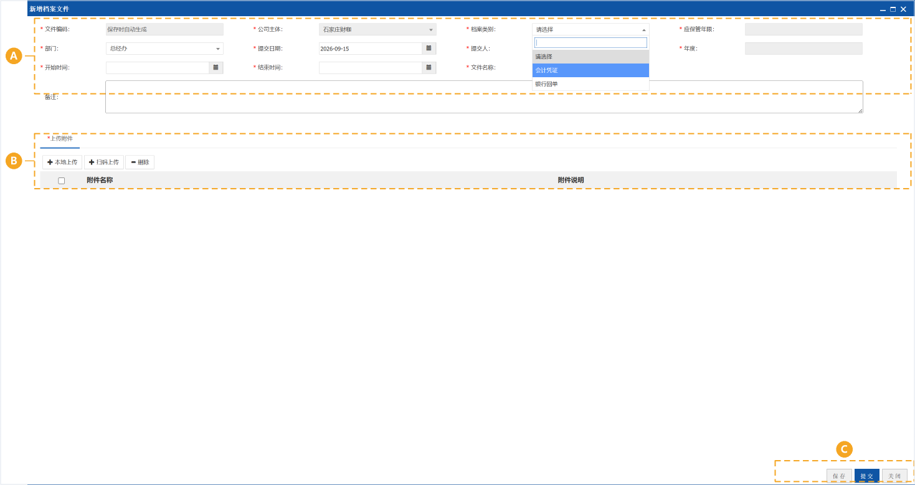Click the 本地上传 button
The width and height of the screenshot is (915, 485).
[x=62, y=162]
